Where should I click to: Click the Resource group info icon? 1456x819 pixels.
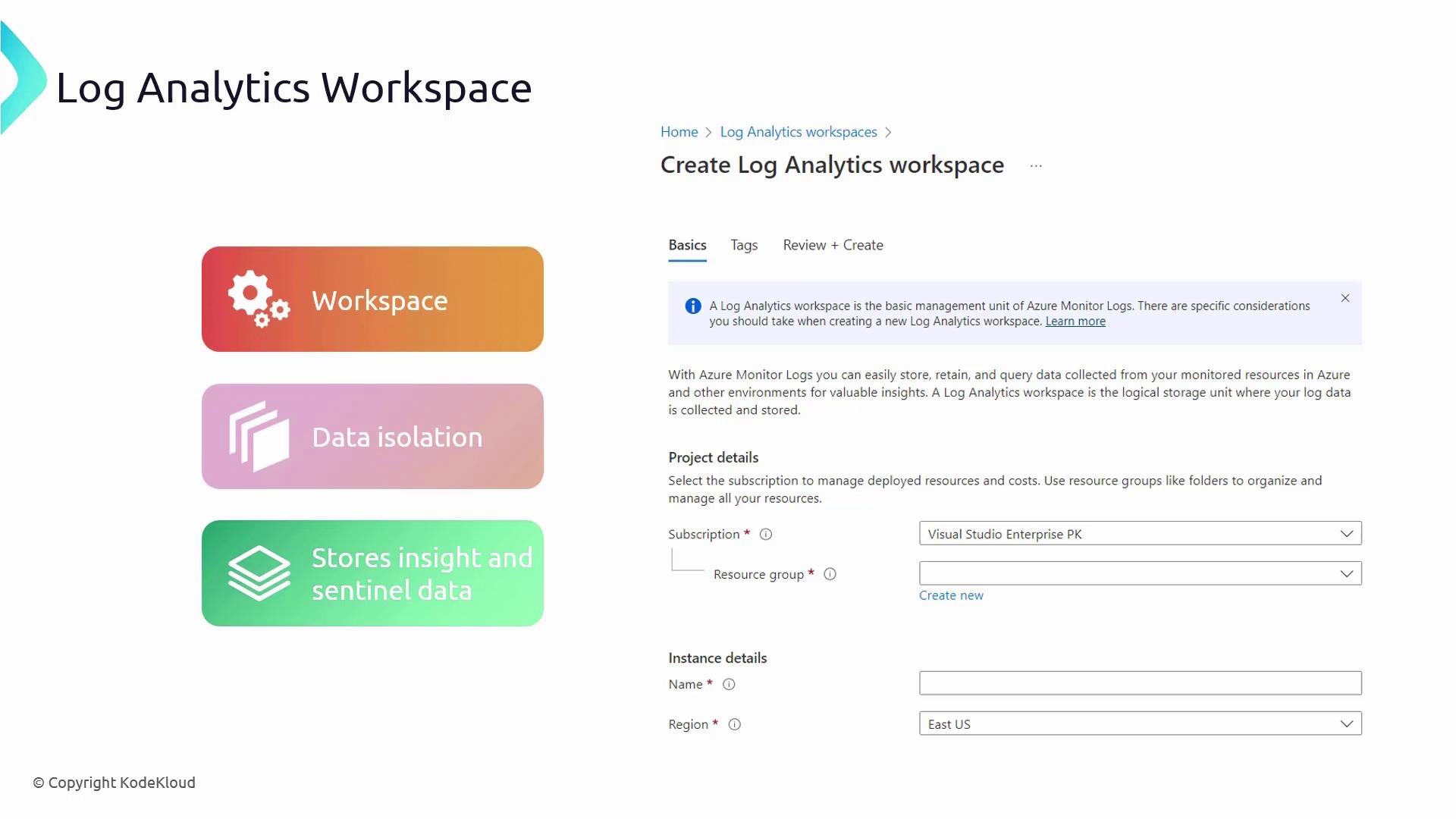(x=830, y=574)
